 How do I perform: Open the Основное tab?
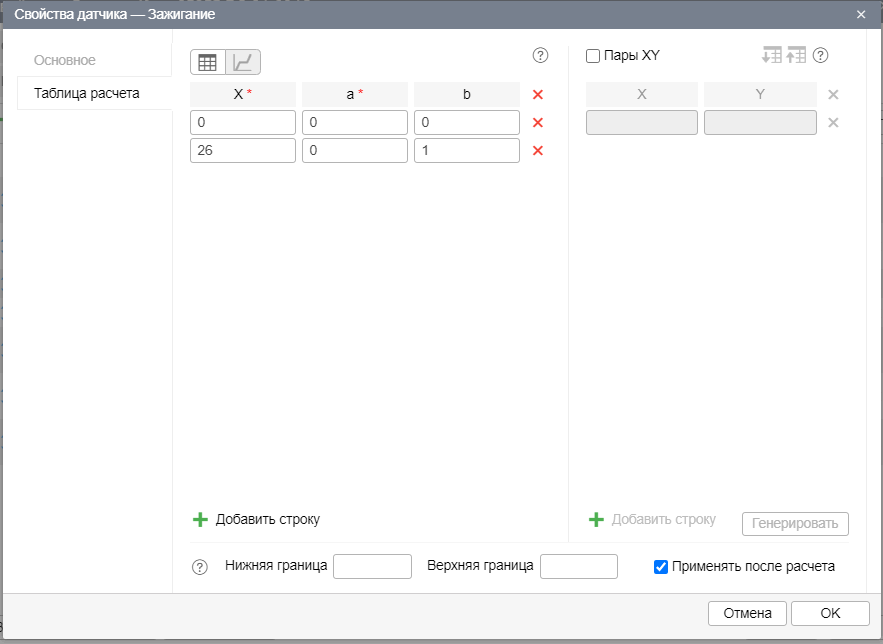point(65,60)
